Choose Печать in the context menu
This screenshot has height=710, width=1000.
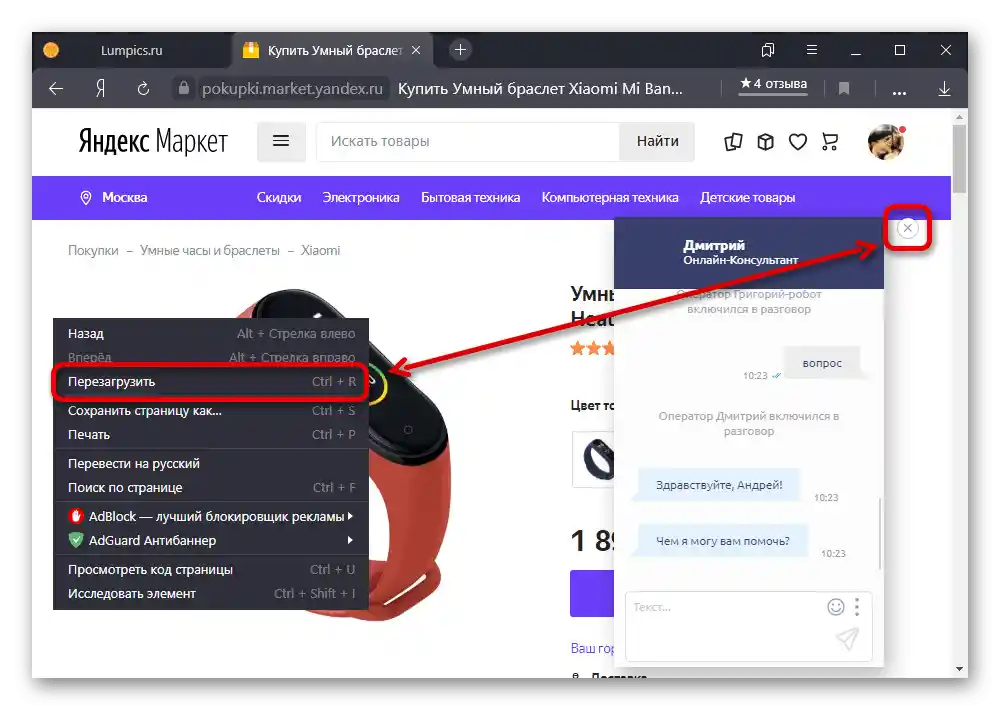pyautogui.click(x=211, y=434)
